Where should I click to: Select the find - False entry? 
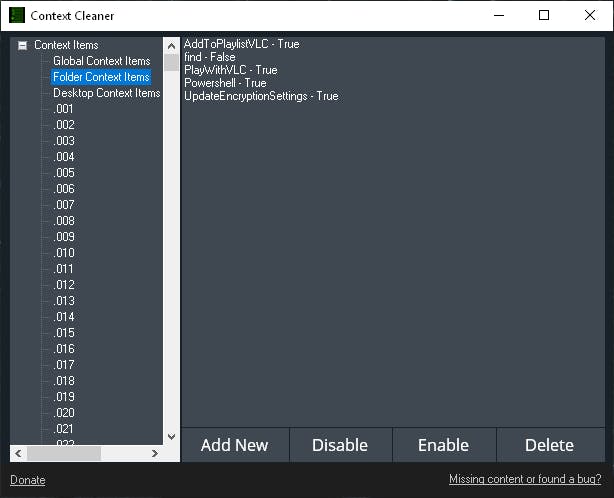coord(210,57)
